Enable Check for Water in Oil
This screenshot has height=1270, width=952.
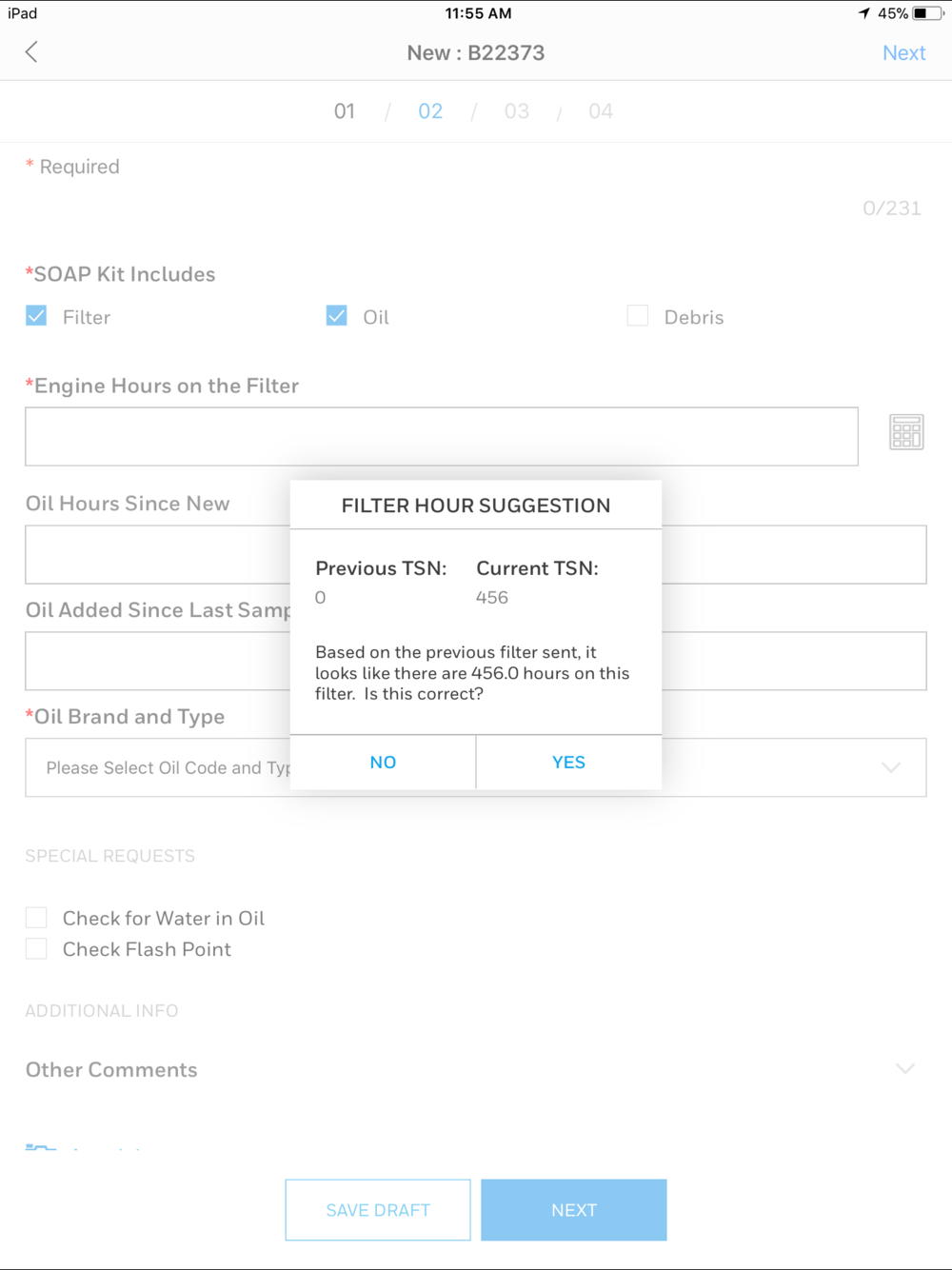pyautogui.click(x=36, y=918)
